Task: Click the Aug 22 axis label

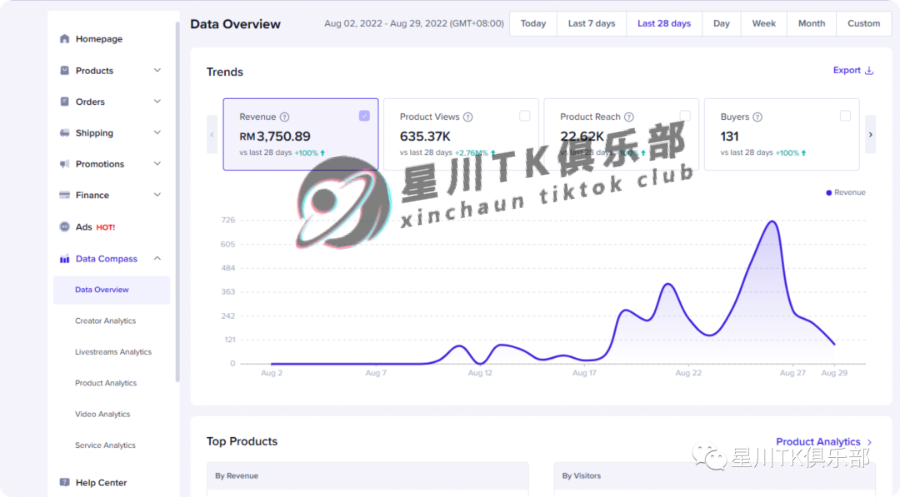Action: [688, 373]
